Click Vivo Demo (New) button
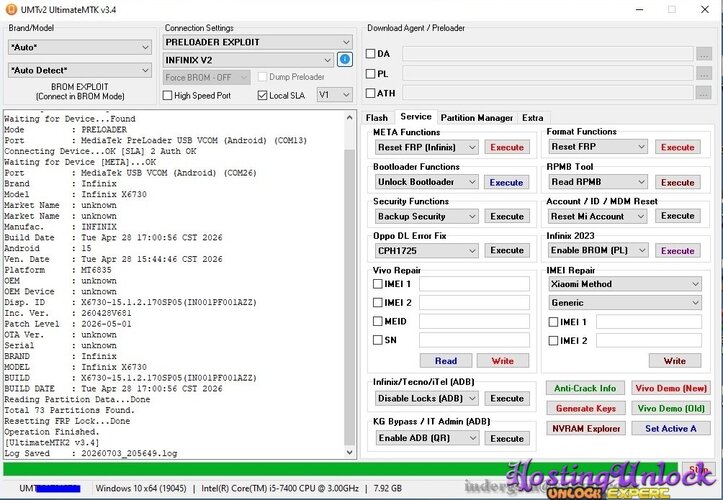 (x=671, y=388)
